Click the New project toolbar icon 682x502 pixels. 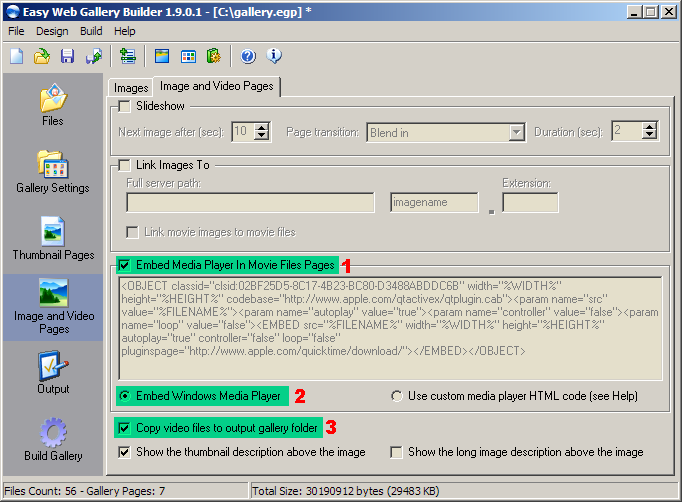click(17, 56)
